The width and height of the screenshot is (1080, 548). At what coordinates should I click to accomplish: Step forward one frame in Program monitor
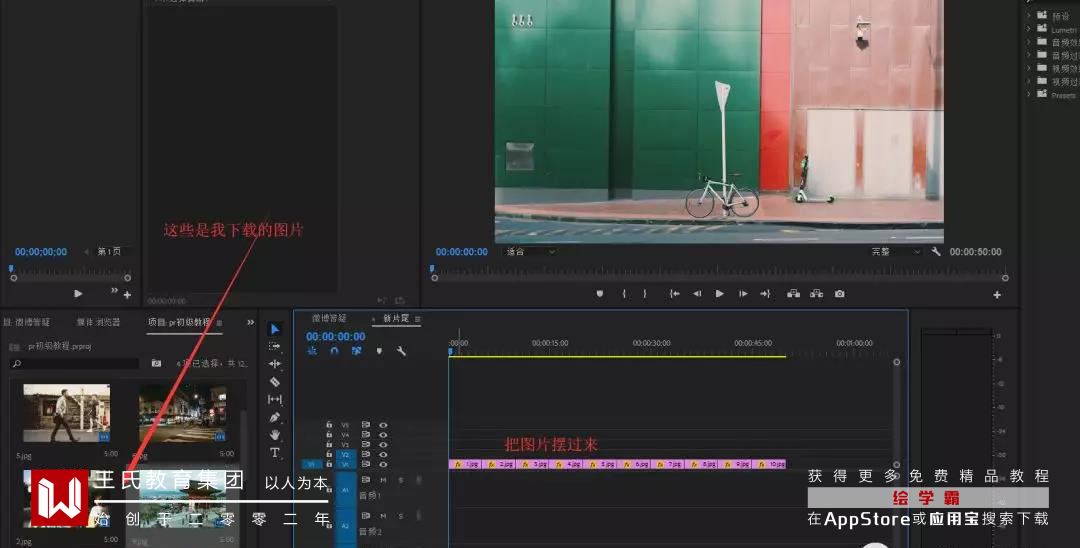coord(743,294)
